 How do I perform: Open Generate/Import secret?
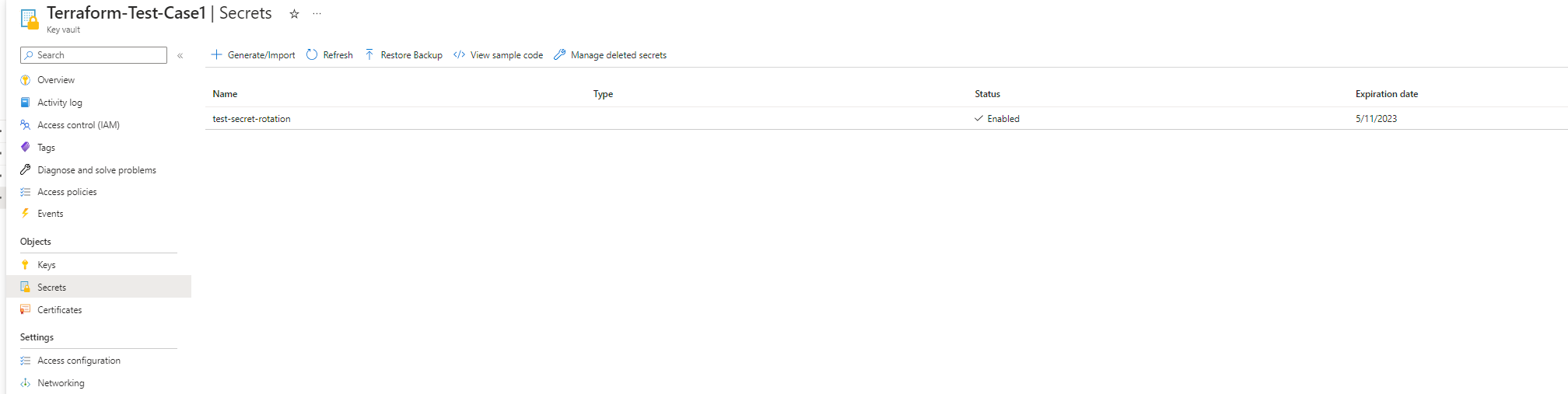click(261, 55)
